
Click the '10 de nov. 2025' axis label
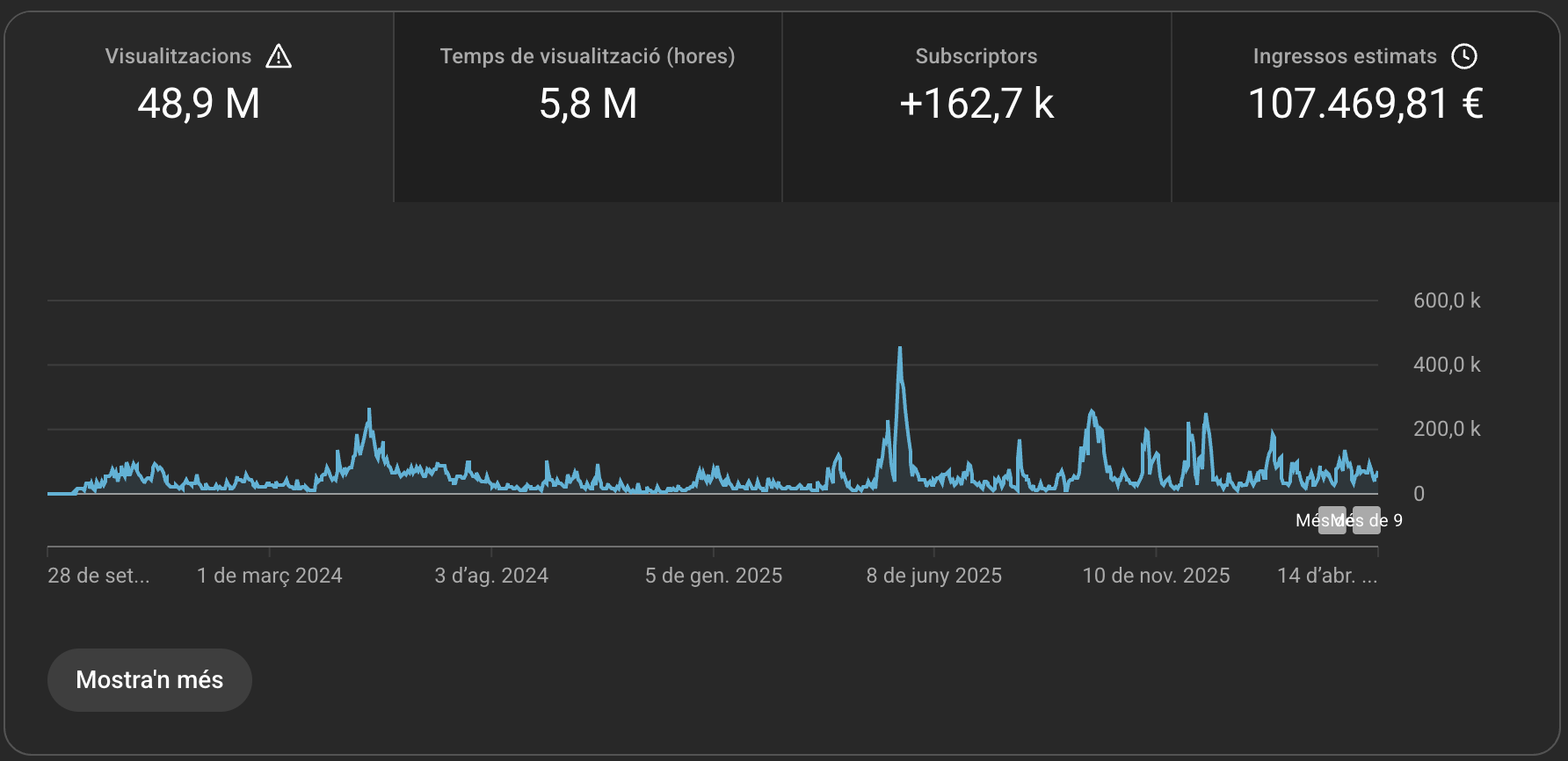point(1156,576)
